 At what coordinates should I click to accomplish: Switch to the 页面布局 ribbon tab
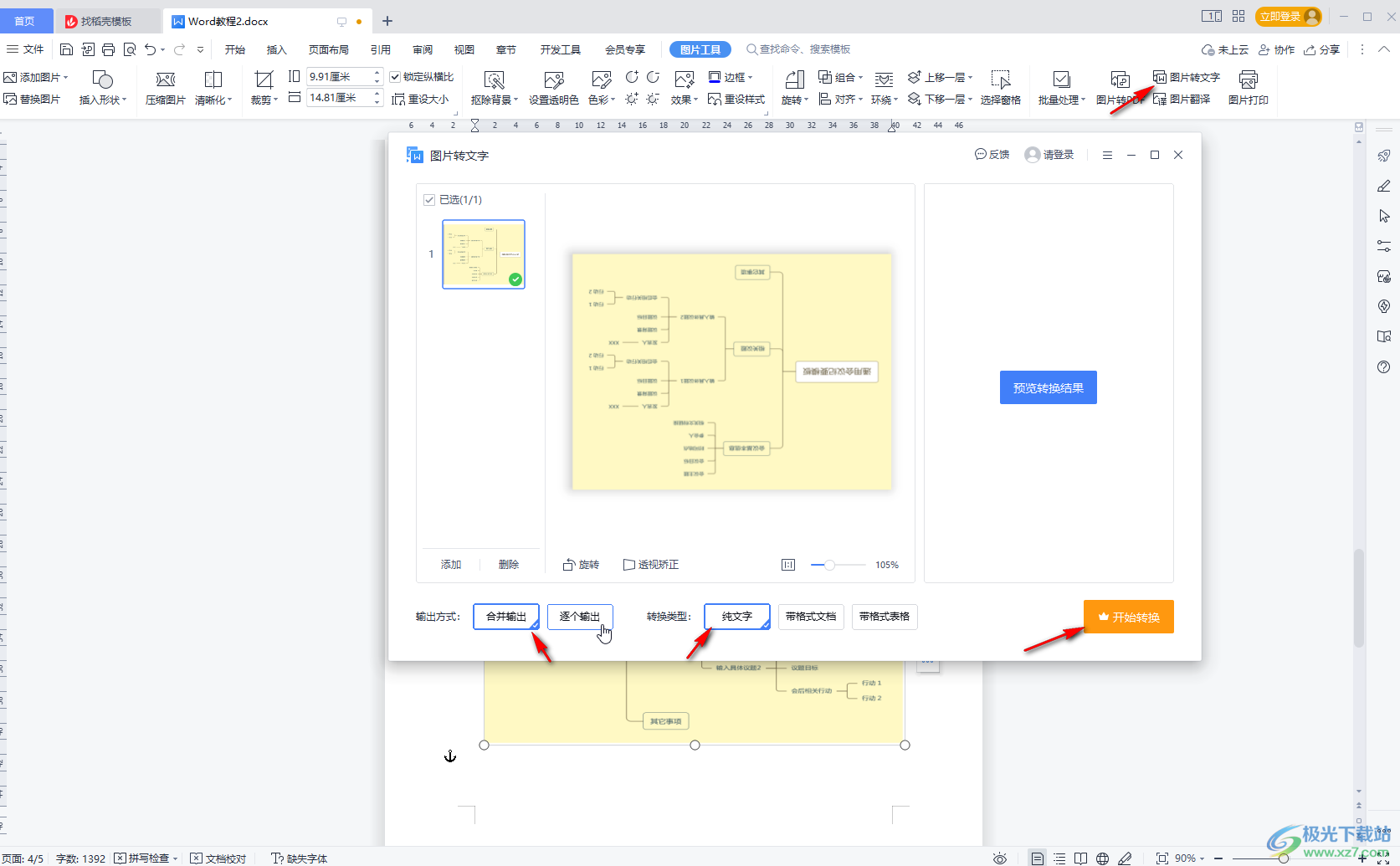(x=328, y=49)
